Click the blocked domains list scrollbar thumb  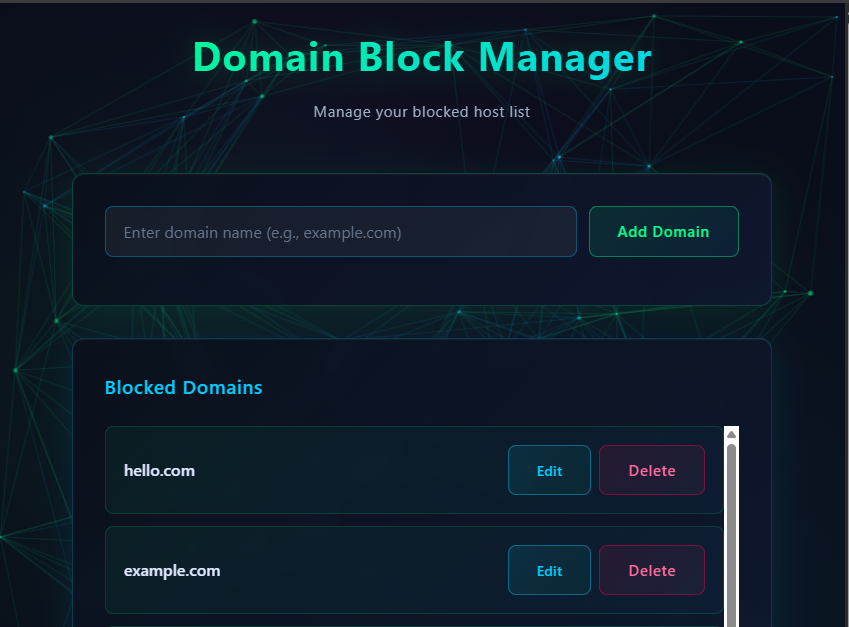coord(731,535)
